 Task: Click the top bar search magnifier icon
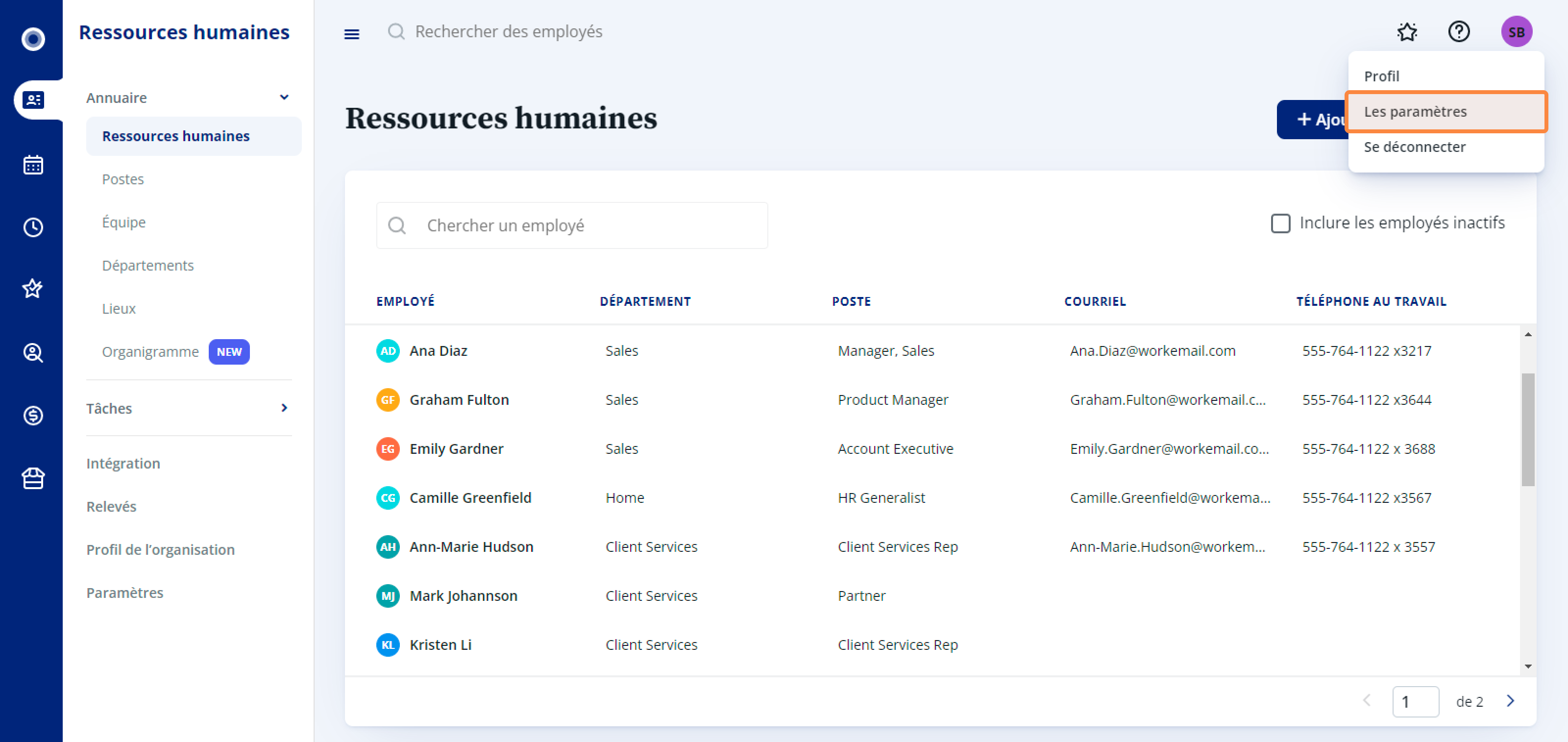point(396,32)
